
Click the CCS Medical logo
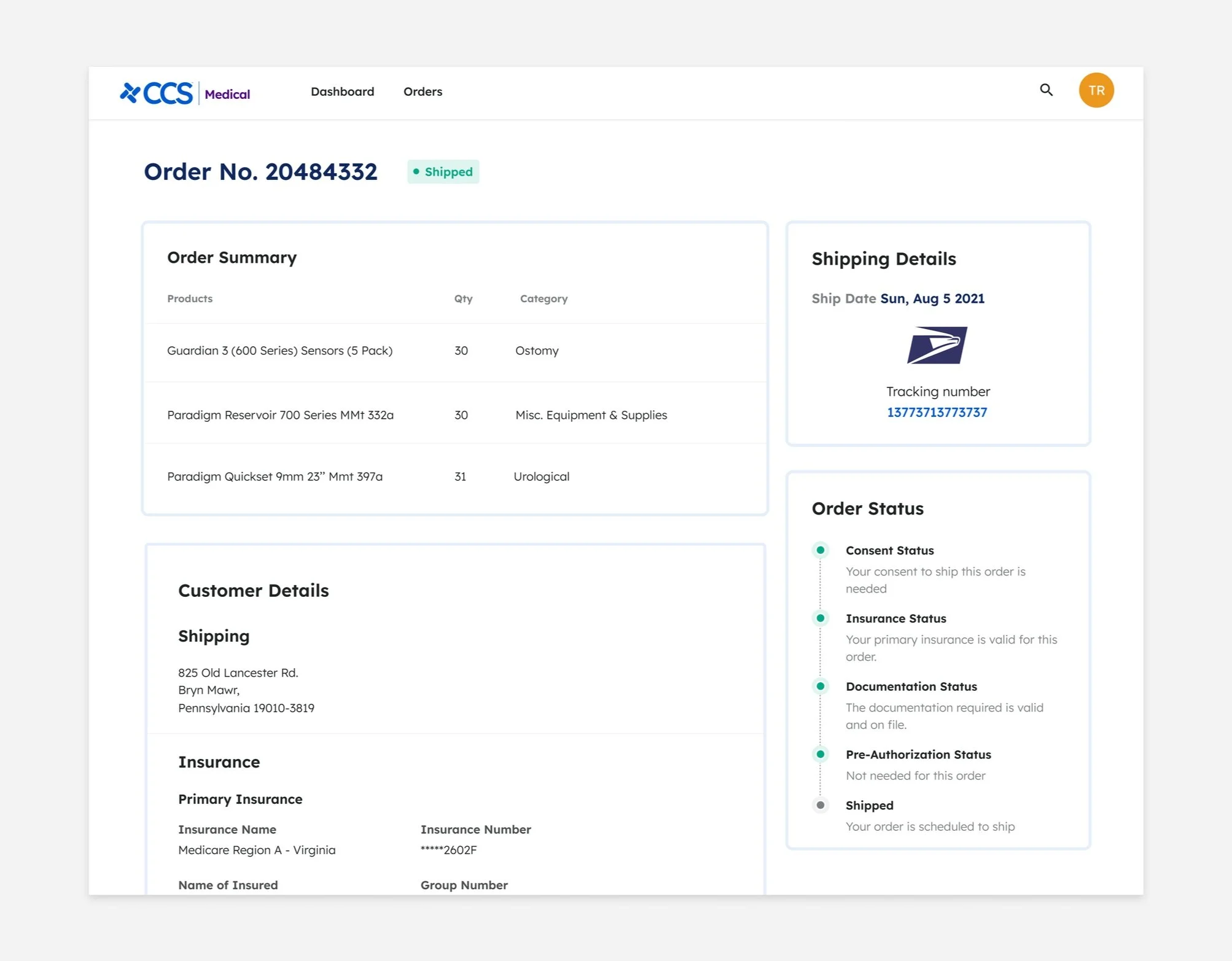point(185,93)
